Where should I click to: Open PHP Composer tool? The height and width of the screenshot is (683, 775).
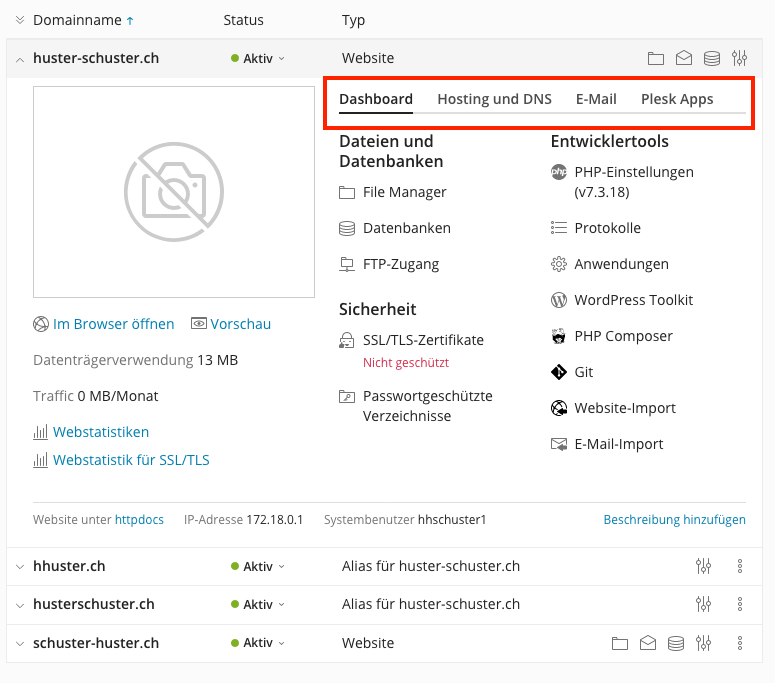click(623, 336)
